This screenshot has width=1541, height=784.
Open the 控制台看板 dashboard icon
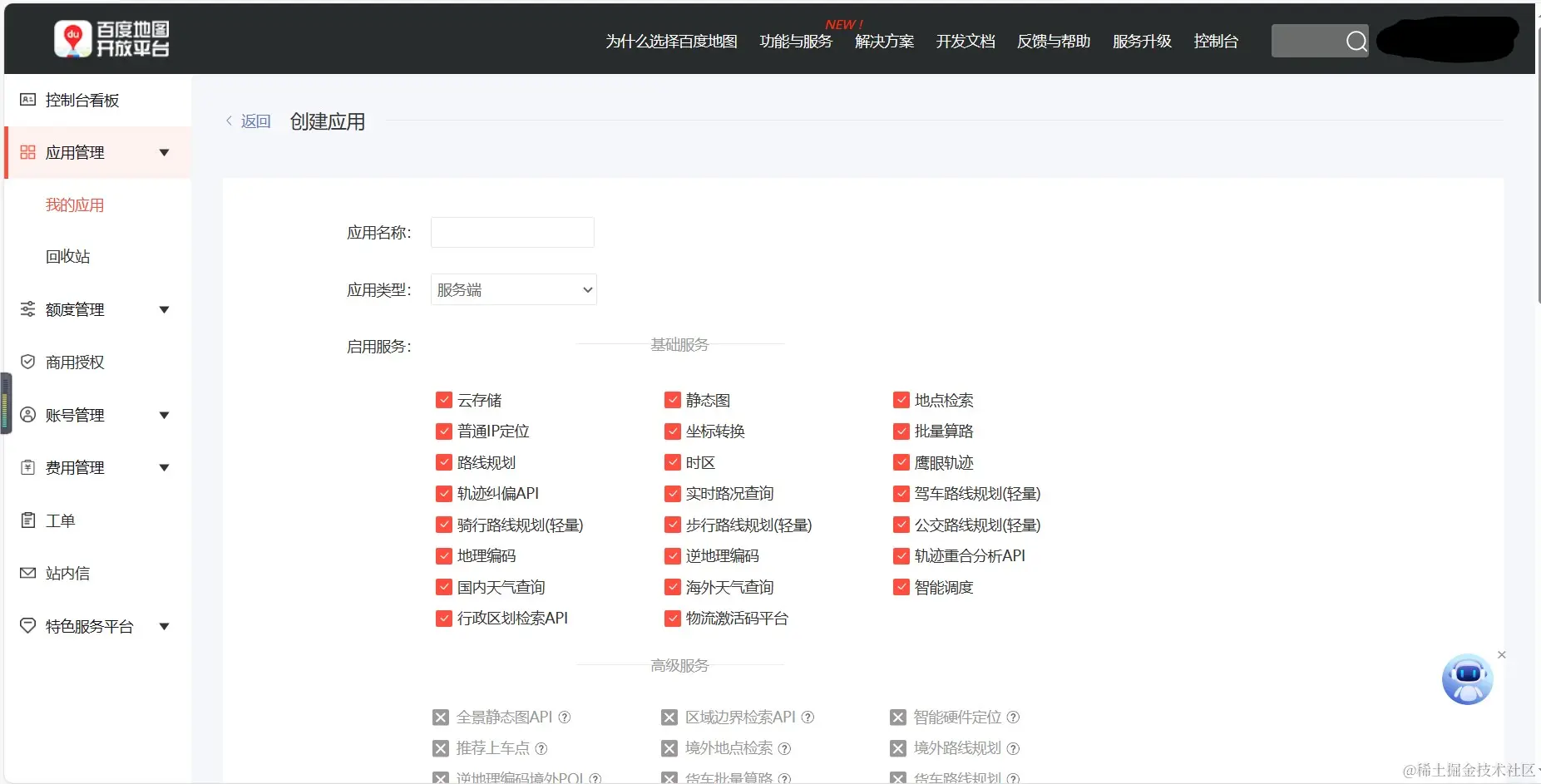click(28, 100)
